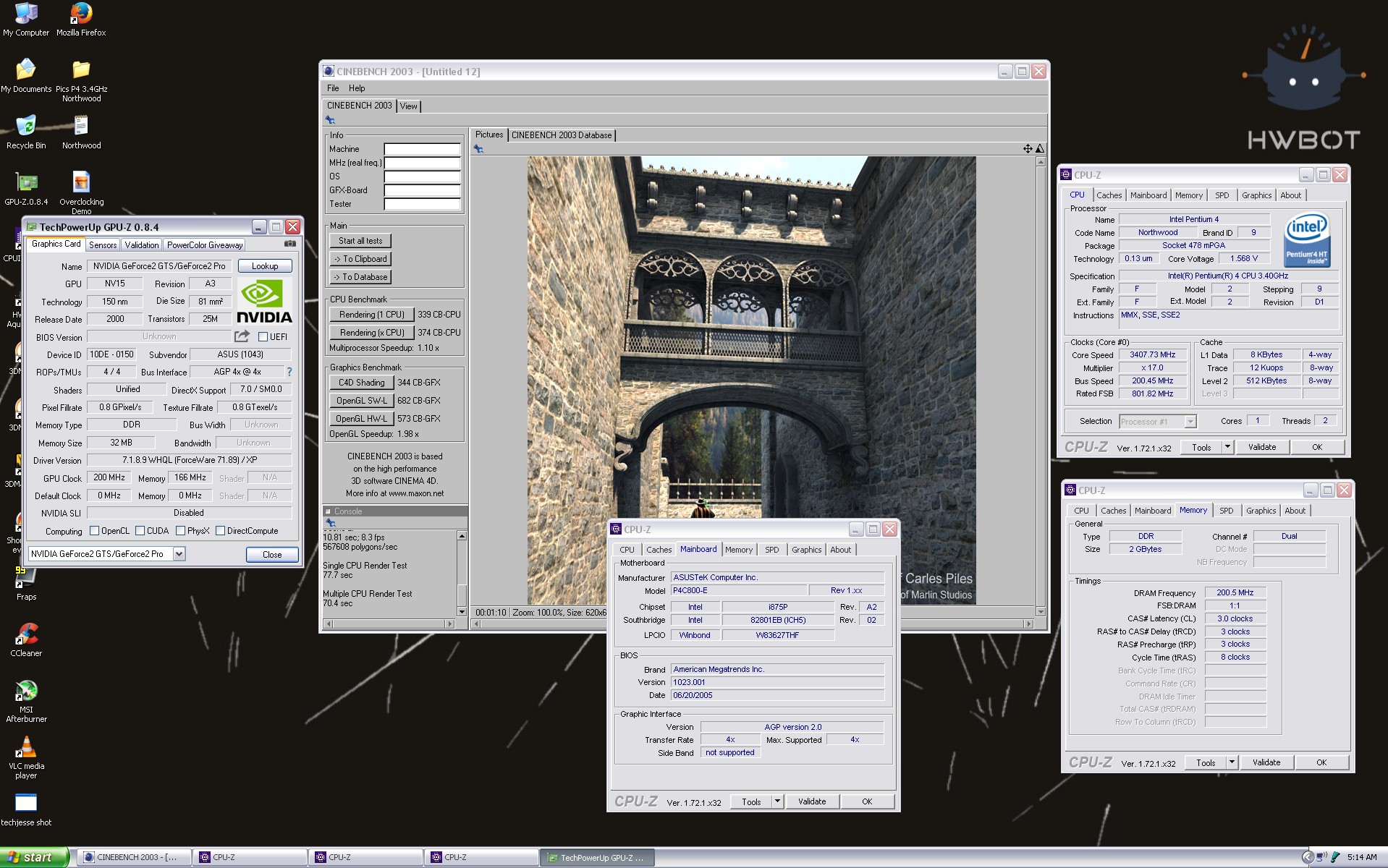The height and width of the screenshot is (868, 1388).
Task: Click Start all tests in CINEBENCH
Action: [360, 241]
